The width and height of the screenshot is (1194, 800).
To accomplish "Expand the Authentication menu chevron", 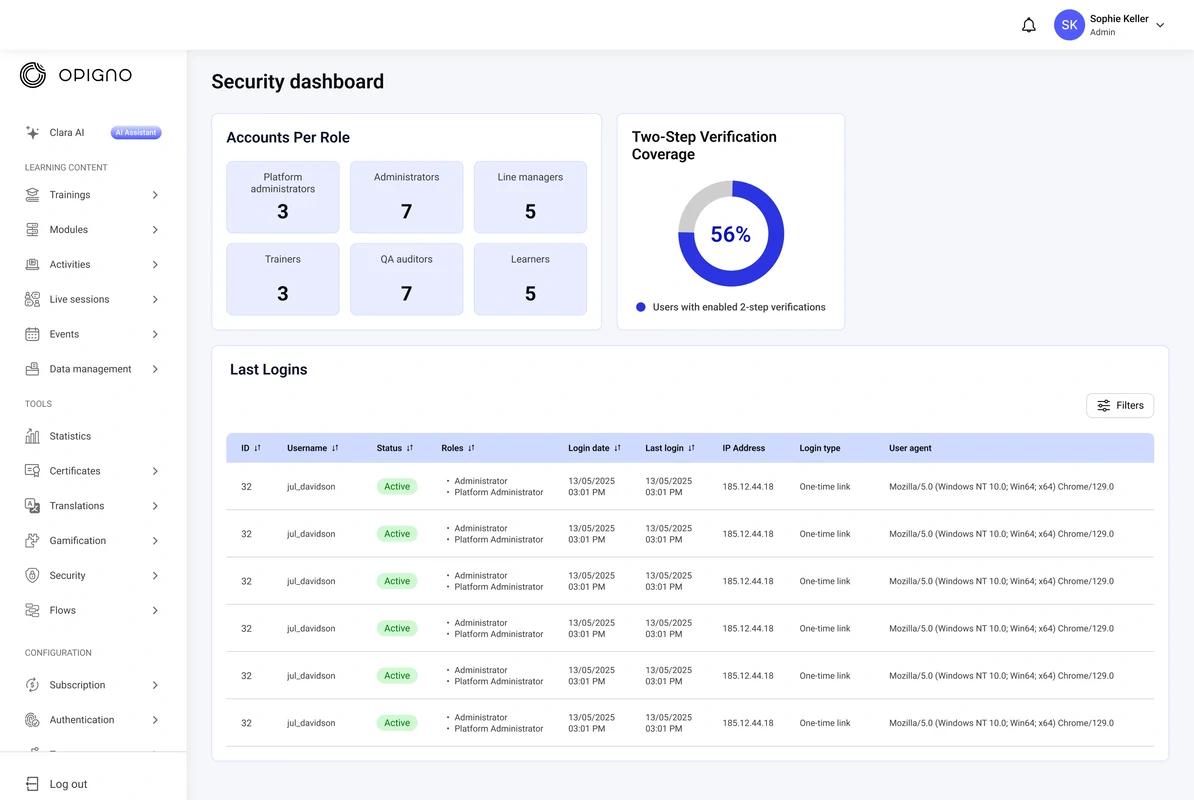I will [x=155, y=720].
